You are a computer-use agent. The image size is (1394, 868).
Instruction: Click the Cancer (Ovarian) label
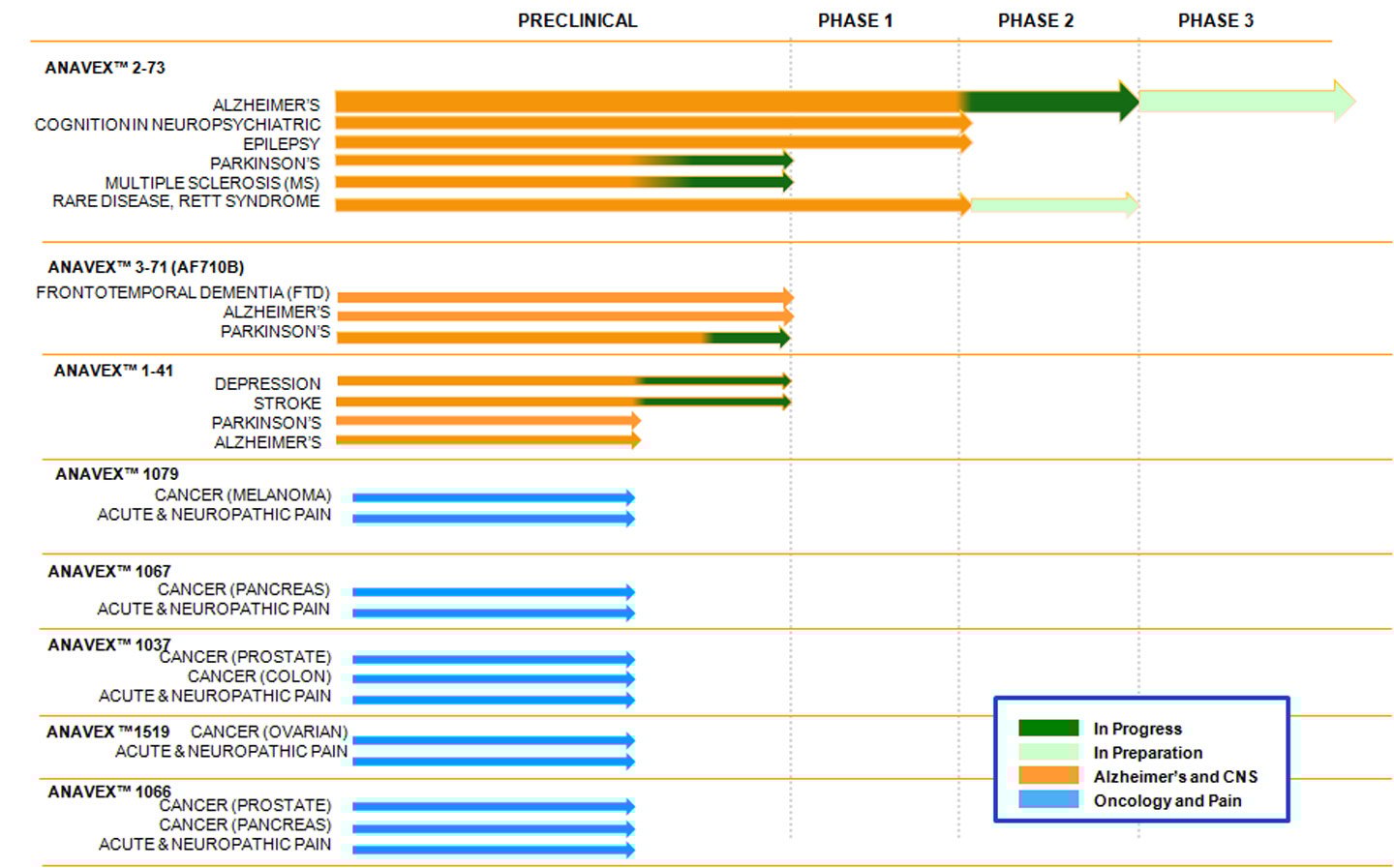coord(268,732)
